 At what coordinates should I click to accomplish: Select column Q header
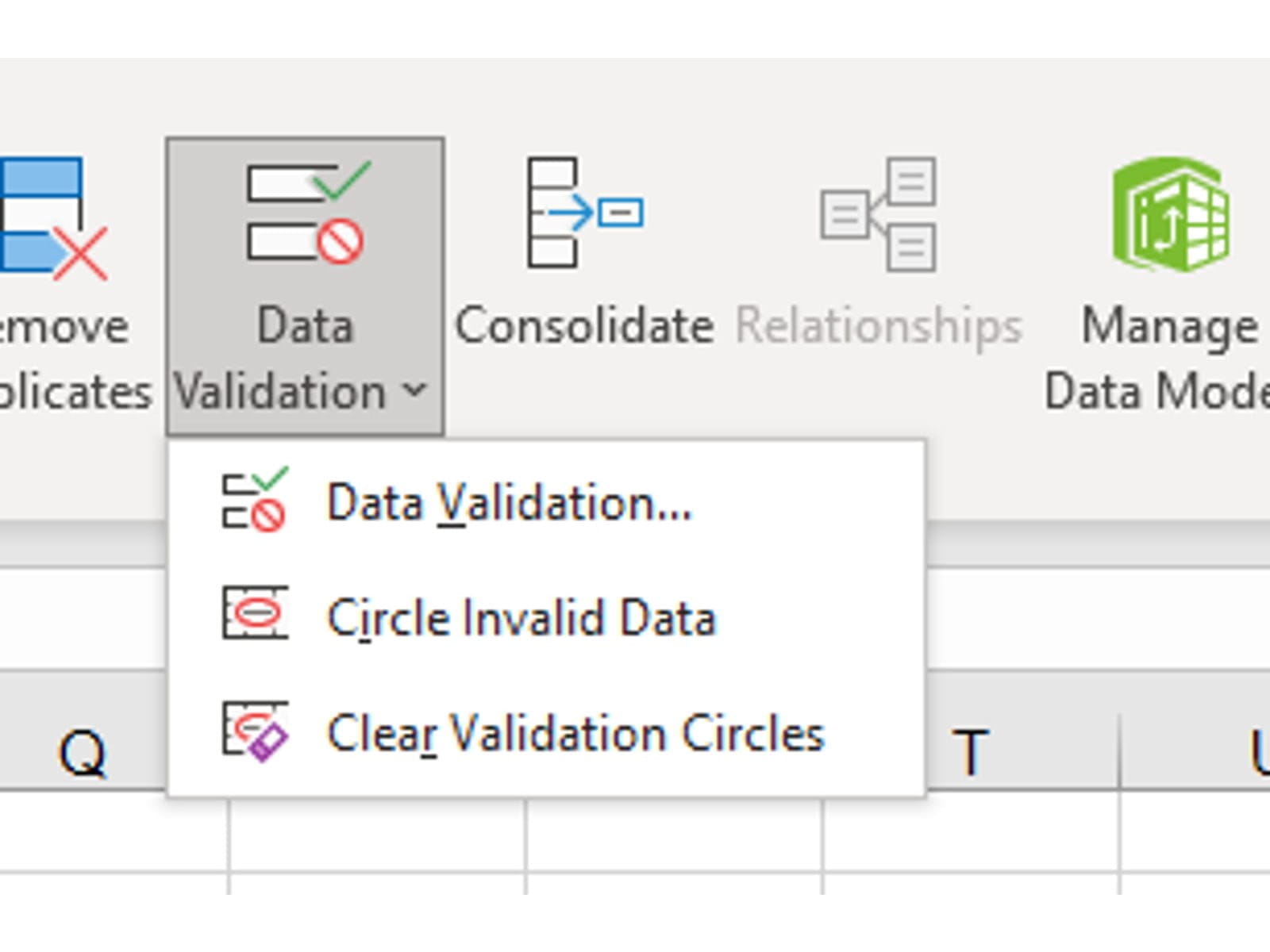point(82,751)
